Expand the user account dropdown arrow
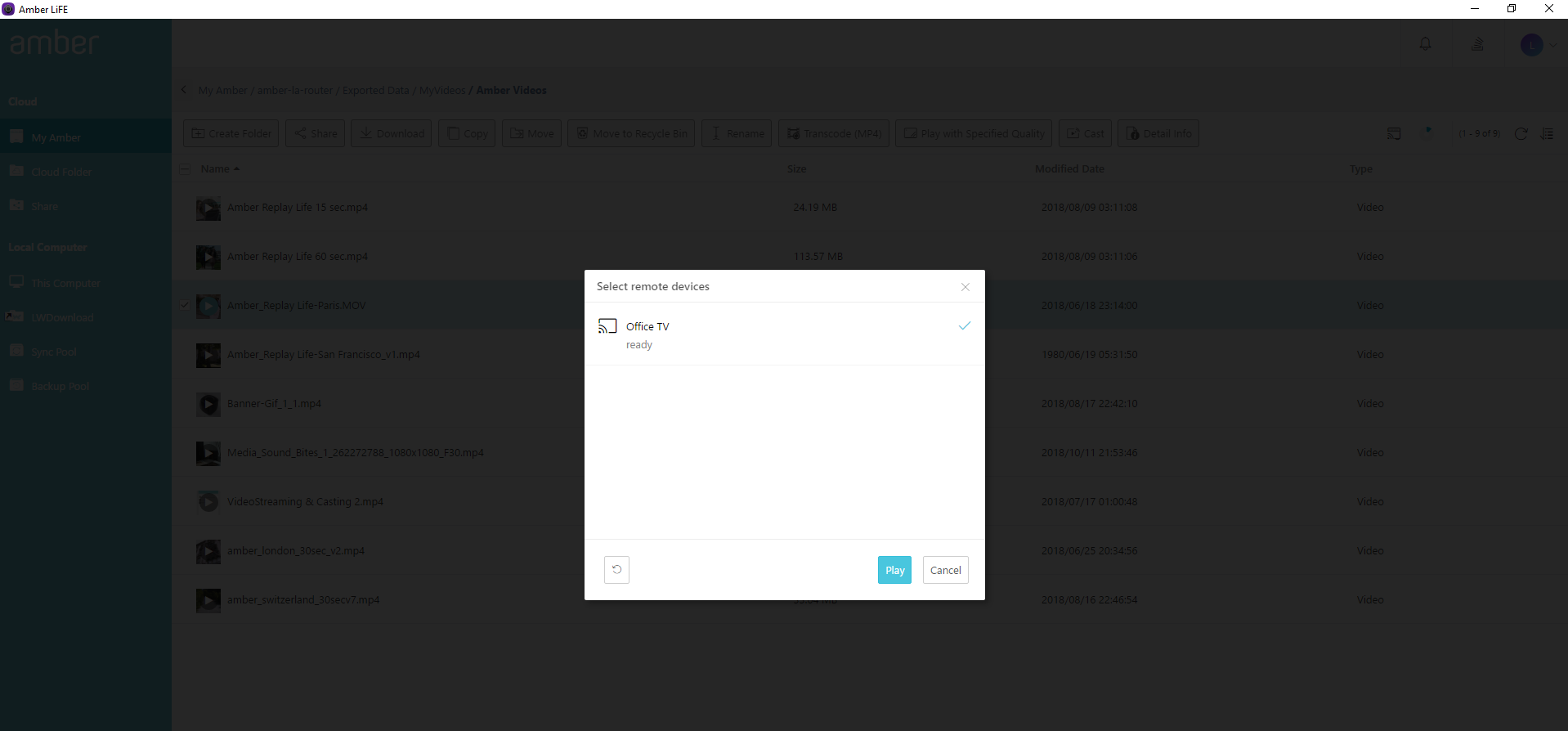This screenshot has width=1568, height=731. coord(1553,45)
